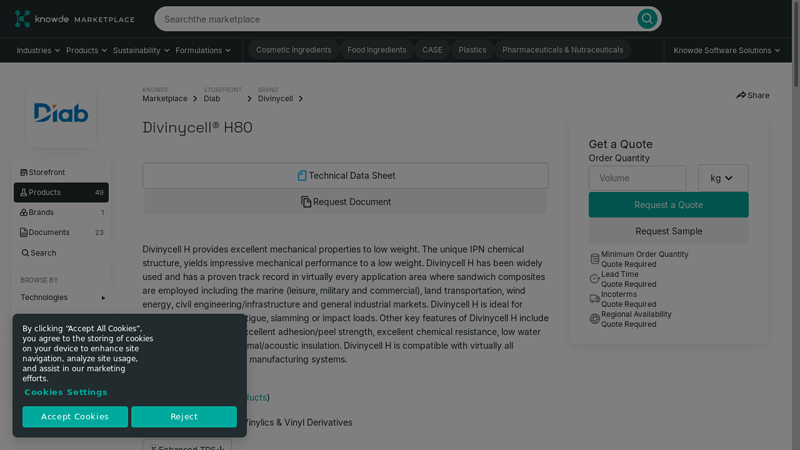This screenshot has height=450, width=800.
Task: Click the Enhanced TDS button
Action: [x=187, y=446]
